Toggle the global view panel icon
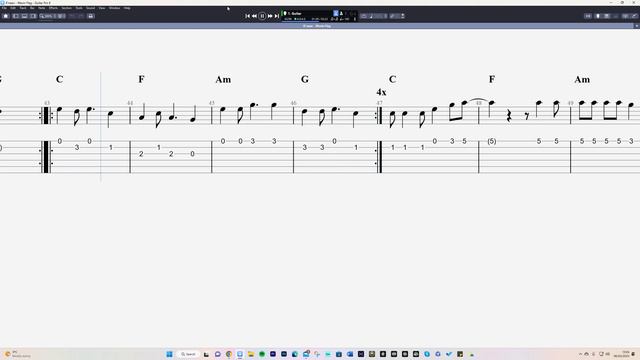640x360 pixels. pyautogui.click(x=24, y=16)
